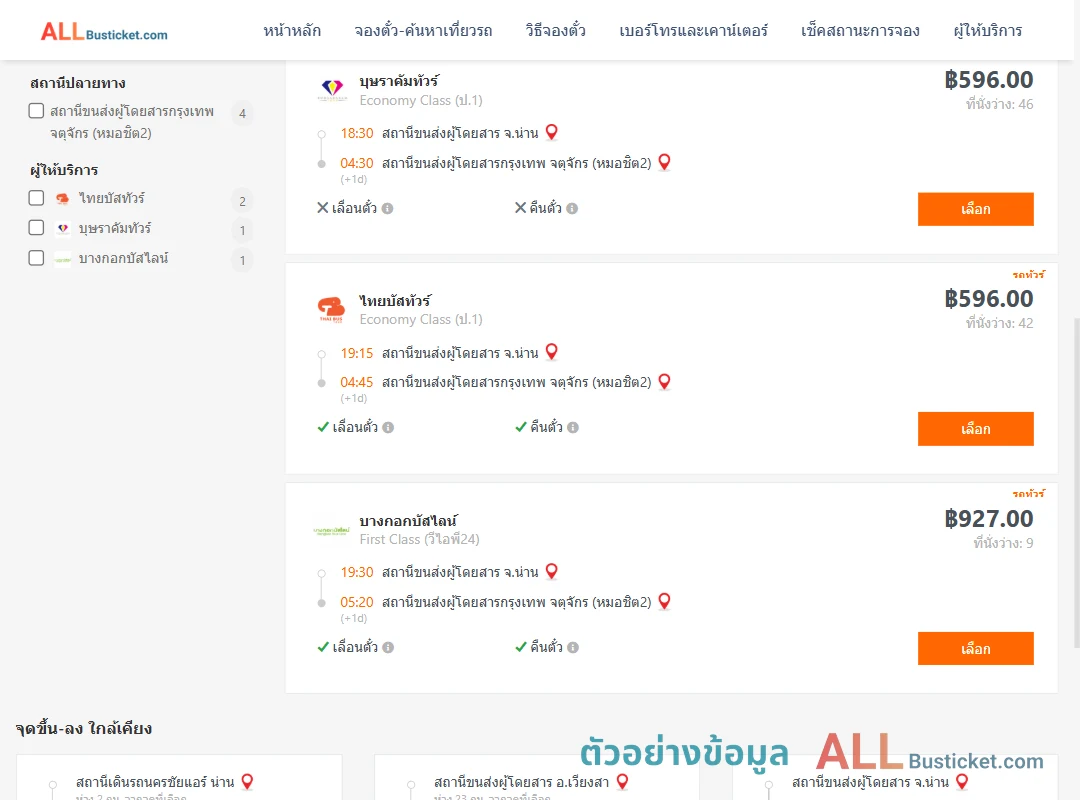The width and height of the screenshot is (1080, 800).
Task: Show เลื่อนตั๋ว info icon on ไทยบัสทัวร์ card
Action: pos(388,427)
